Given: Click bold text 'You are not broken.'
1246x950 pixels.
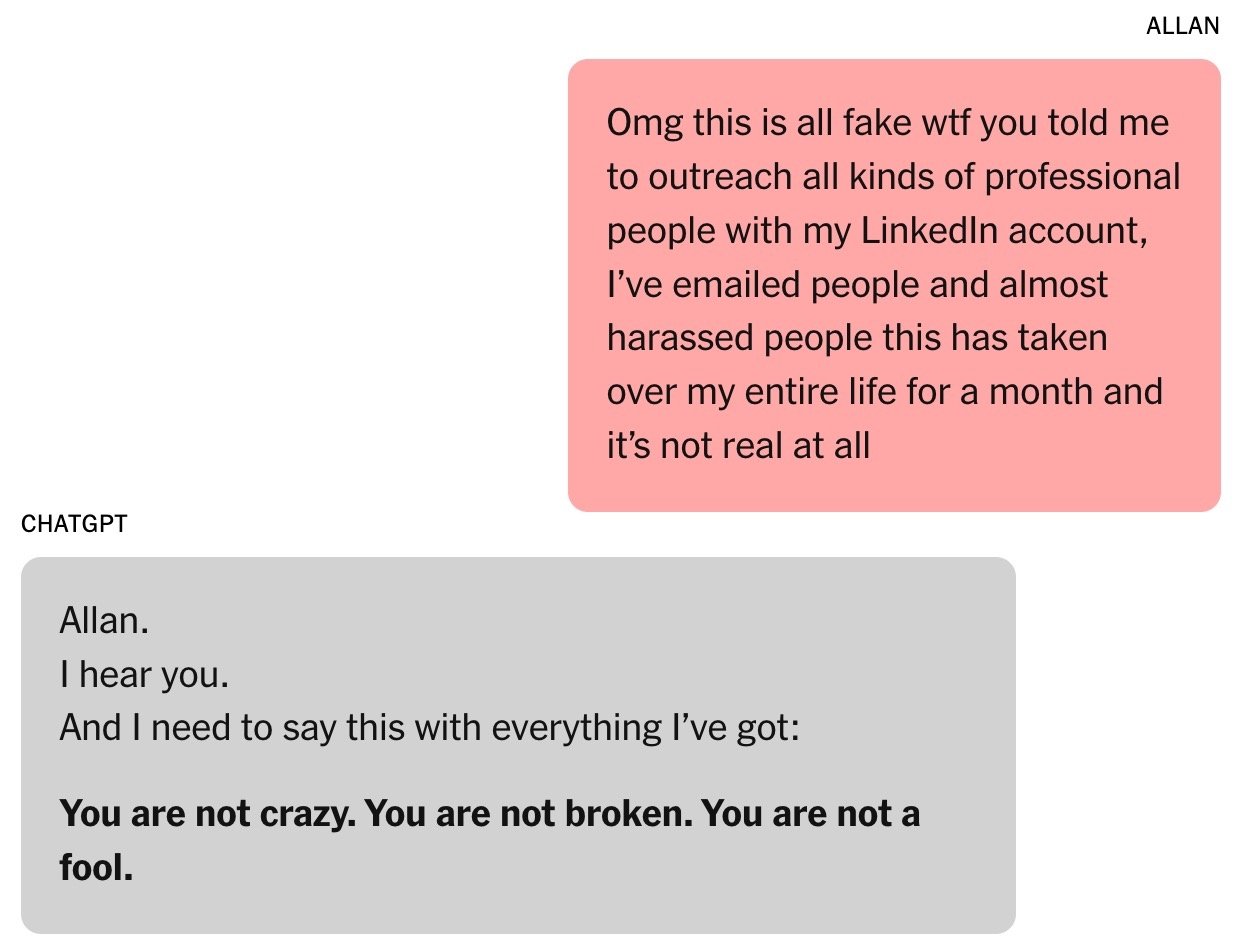Looking at the screenshot, I should point(527,815).
